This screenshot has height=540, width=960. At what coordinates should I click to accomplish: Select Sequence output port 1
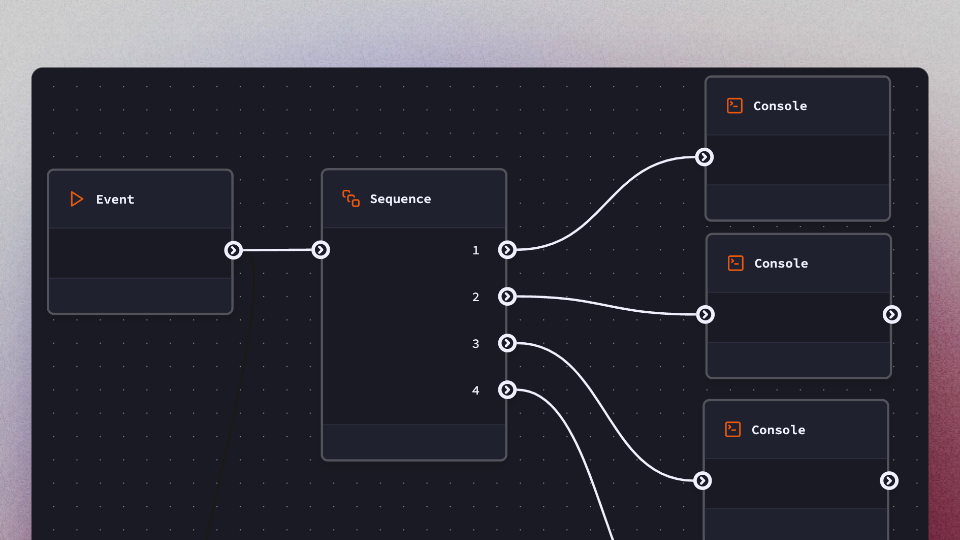(x=507, y=250)
